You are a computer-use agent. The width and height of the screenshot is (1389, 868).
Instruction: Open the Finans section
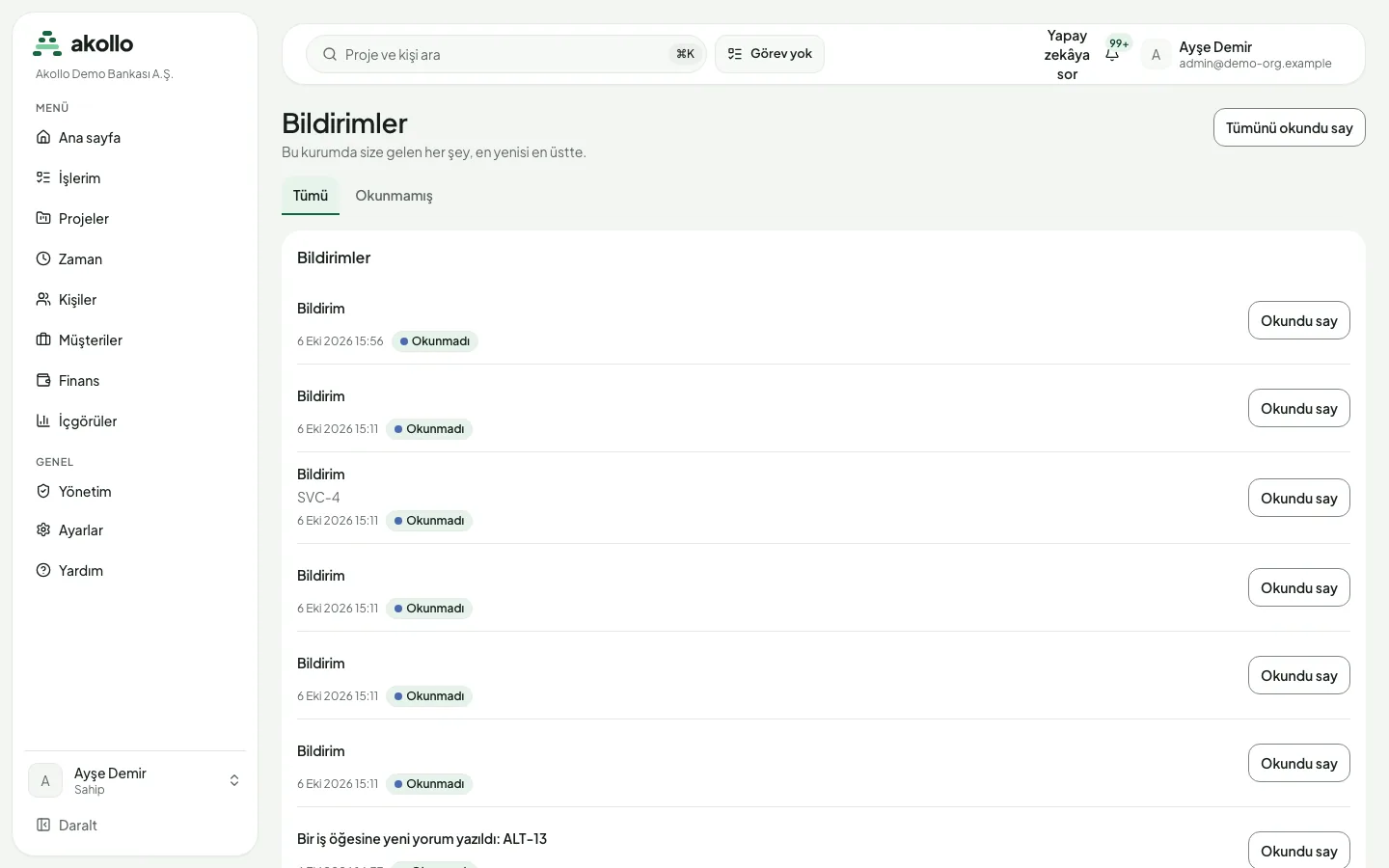135,380
